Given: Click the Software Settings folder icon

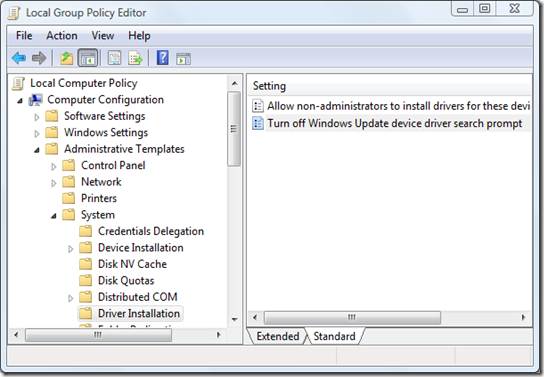Looking at the screenshot, I should [x=52, y=116].
